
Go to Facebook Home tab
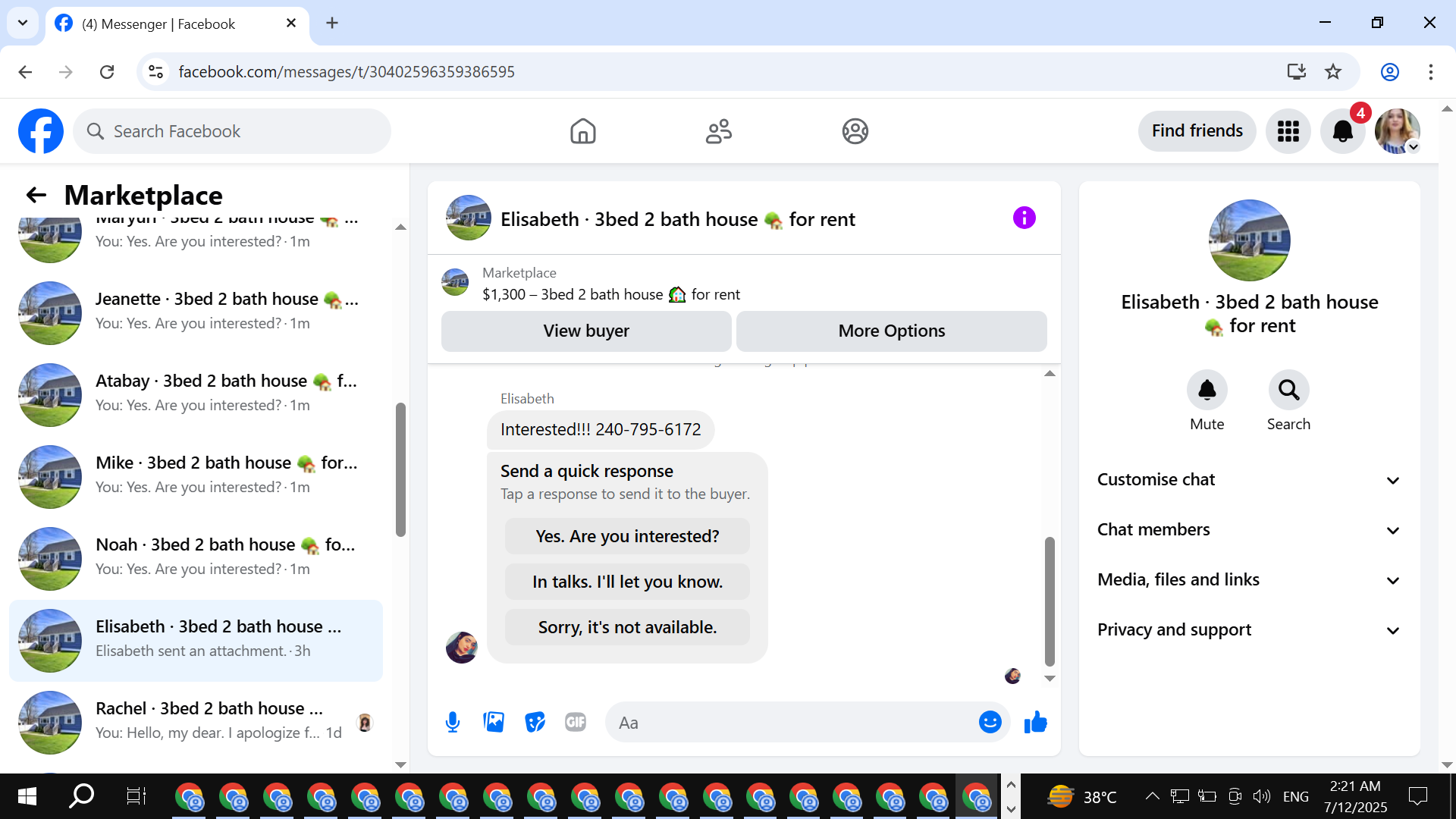(582, 131)
